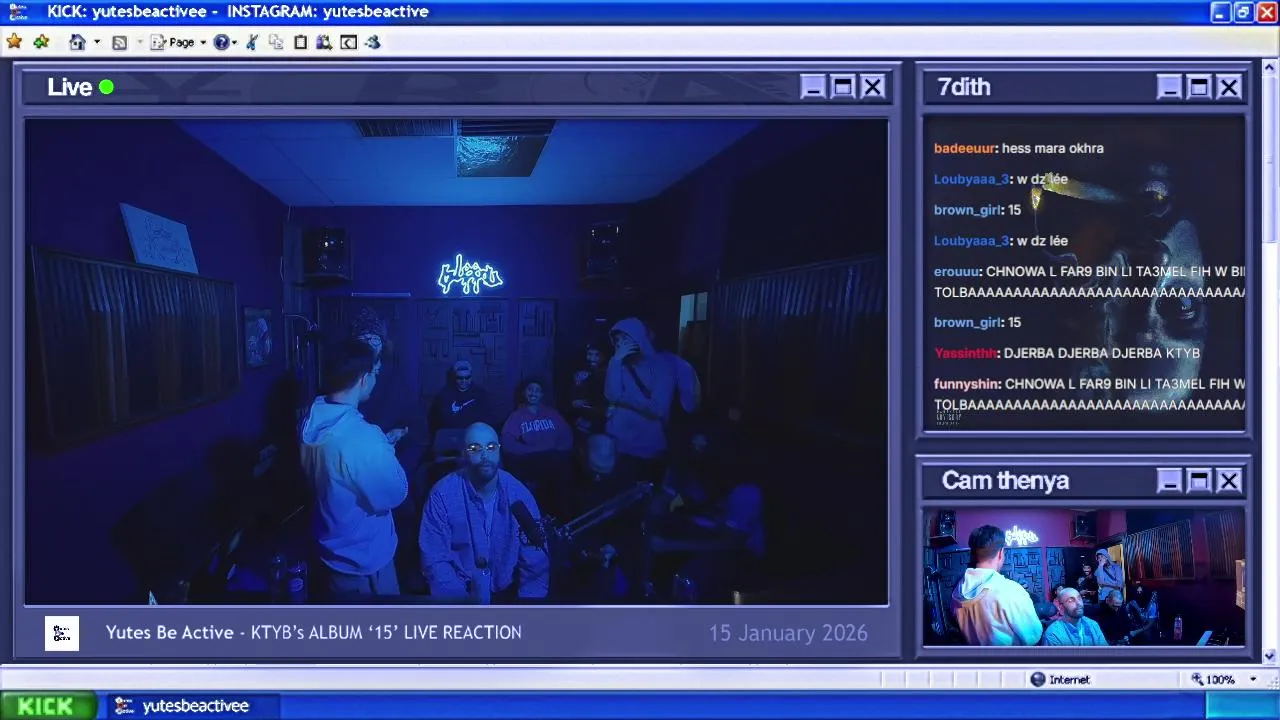
Task: Click the page scrollbar down arrow
Action: pos(1270,657)
